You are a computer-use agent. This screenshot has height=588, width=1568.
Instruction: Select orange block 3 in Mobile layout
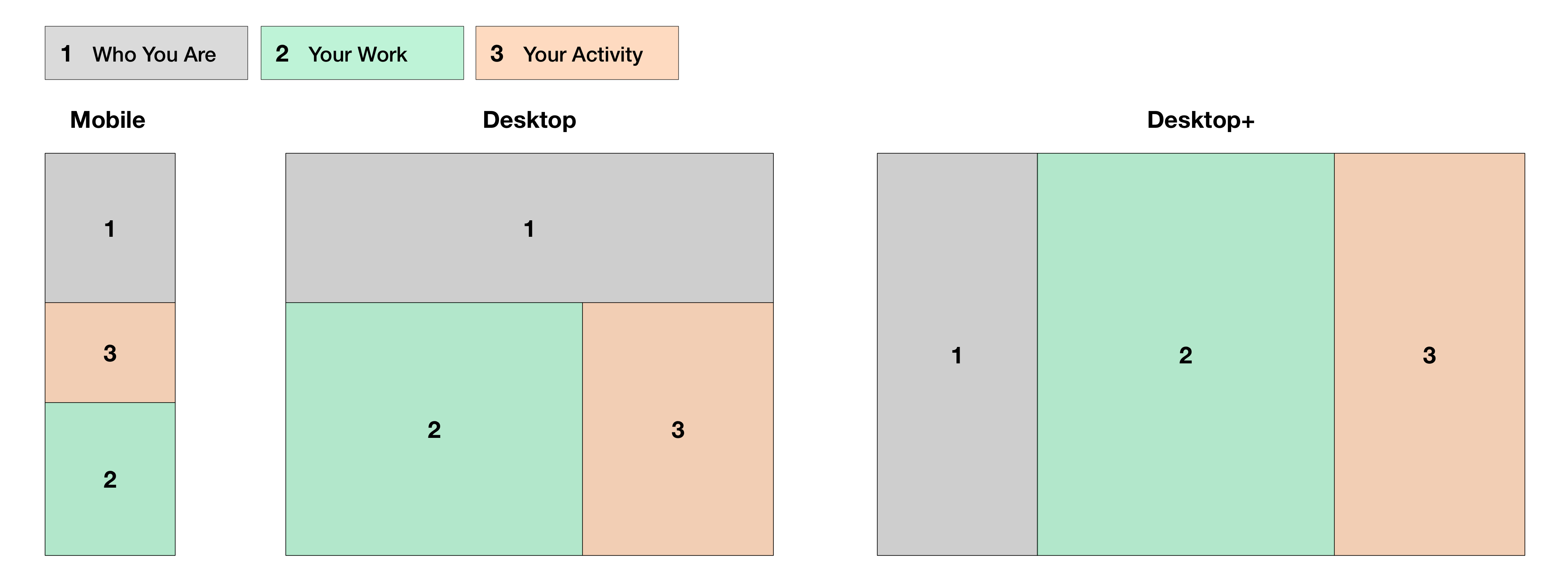point(110,352)
